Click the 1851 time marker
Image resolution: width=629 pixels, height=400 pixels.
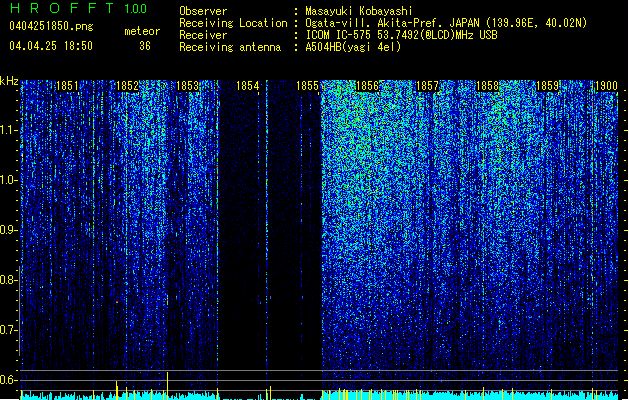click(x=67, y=86)
